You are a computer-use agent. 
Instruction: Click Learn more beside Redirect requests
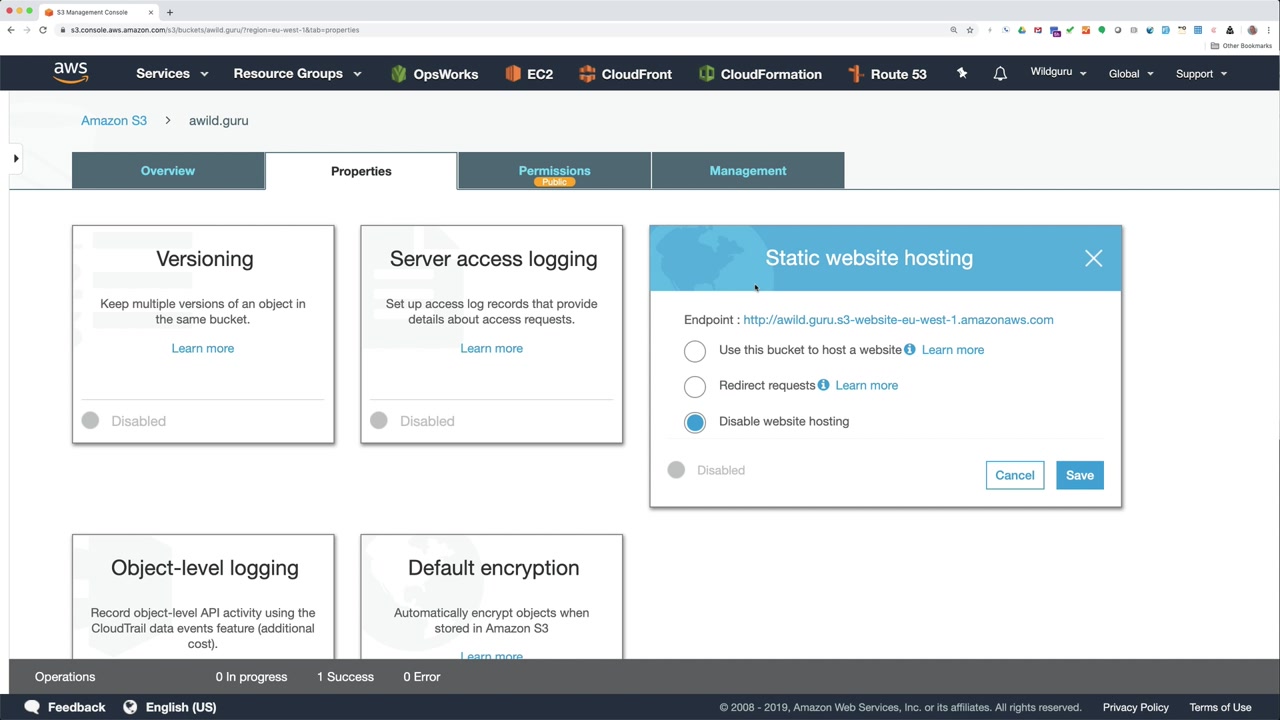(866, 385)
